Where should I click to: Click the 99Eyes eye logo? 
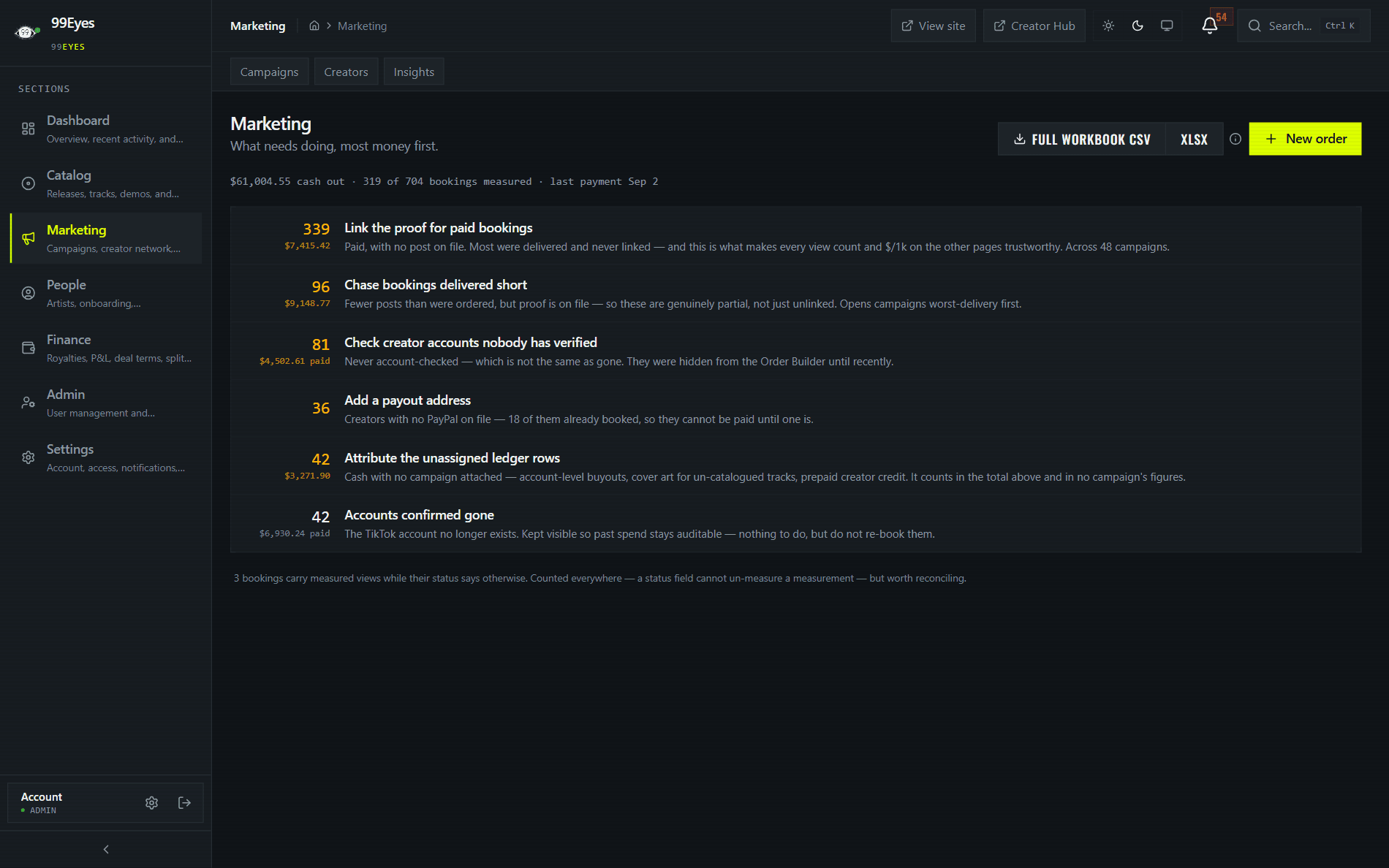point(26,32)
